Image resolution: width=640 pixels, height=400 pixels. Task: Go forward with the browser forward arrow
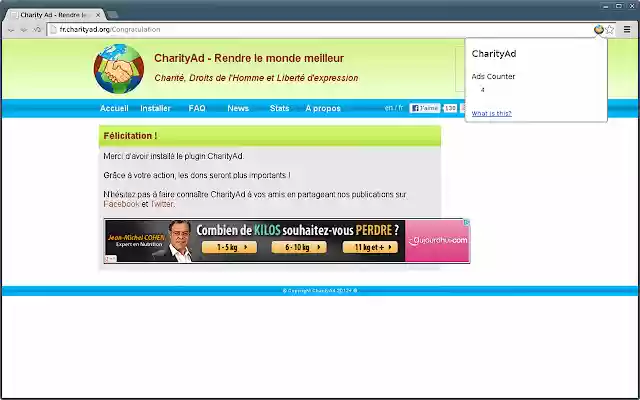(x=24, y=30)
